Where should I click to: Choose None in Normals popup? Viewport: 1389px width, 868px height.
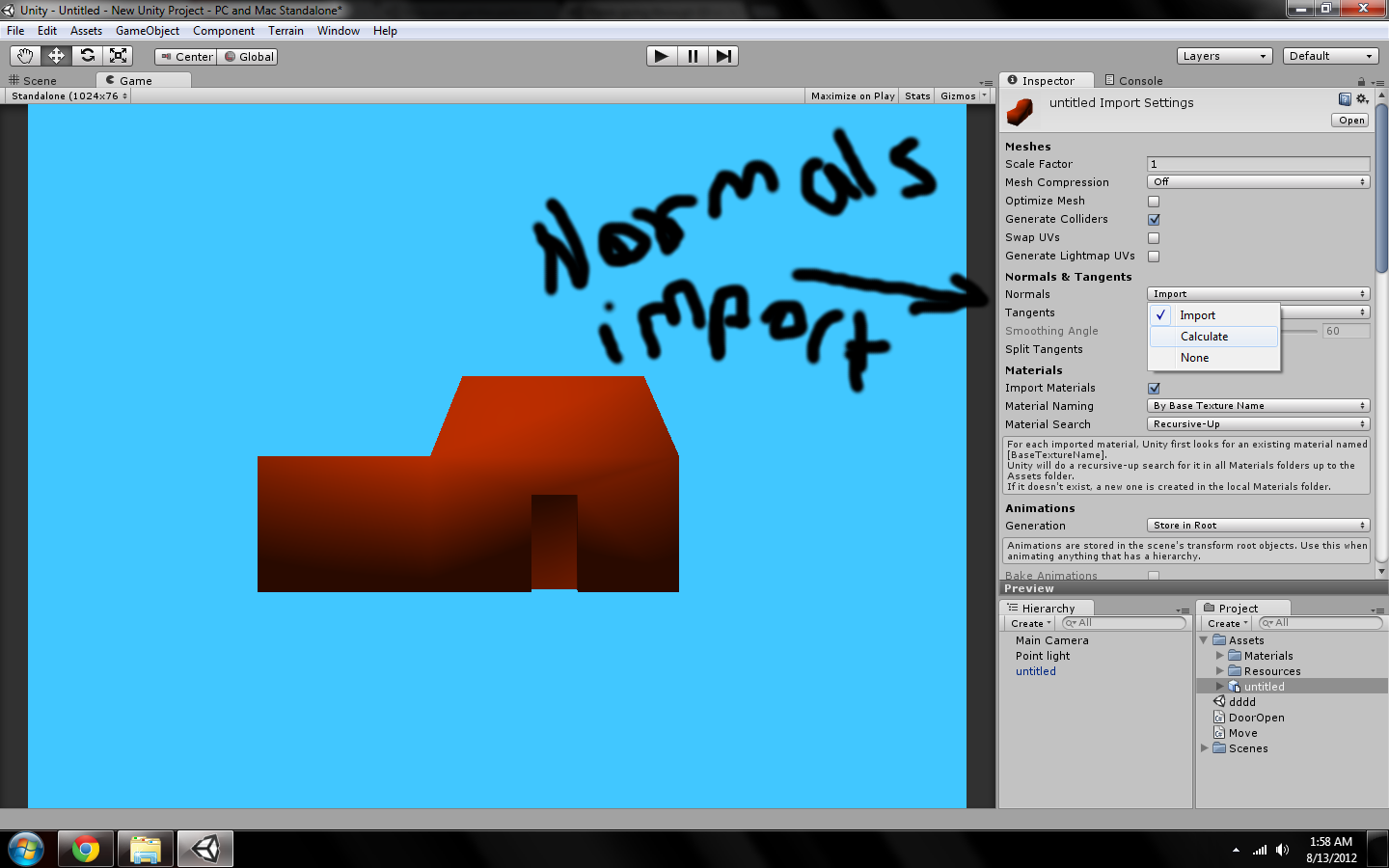tap(1213, 358)
